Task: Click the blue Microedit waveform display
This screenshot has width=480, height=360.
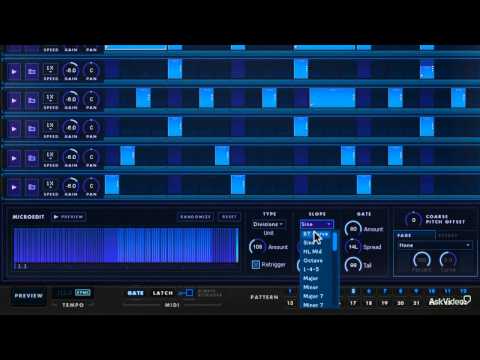Action: [x=126, y=246]
